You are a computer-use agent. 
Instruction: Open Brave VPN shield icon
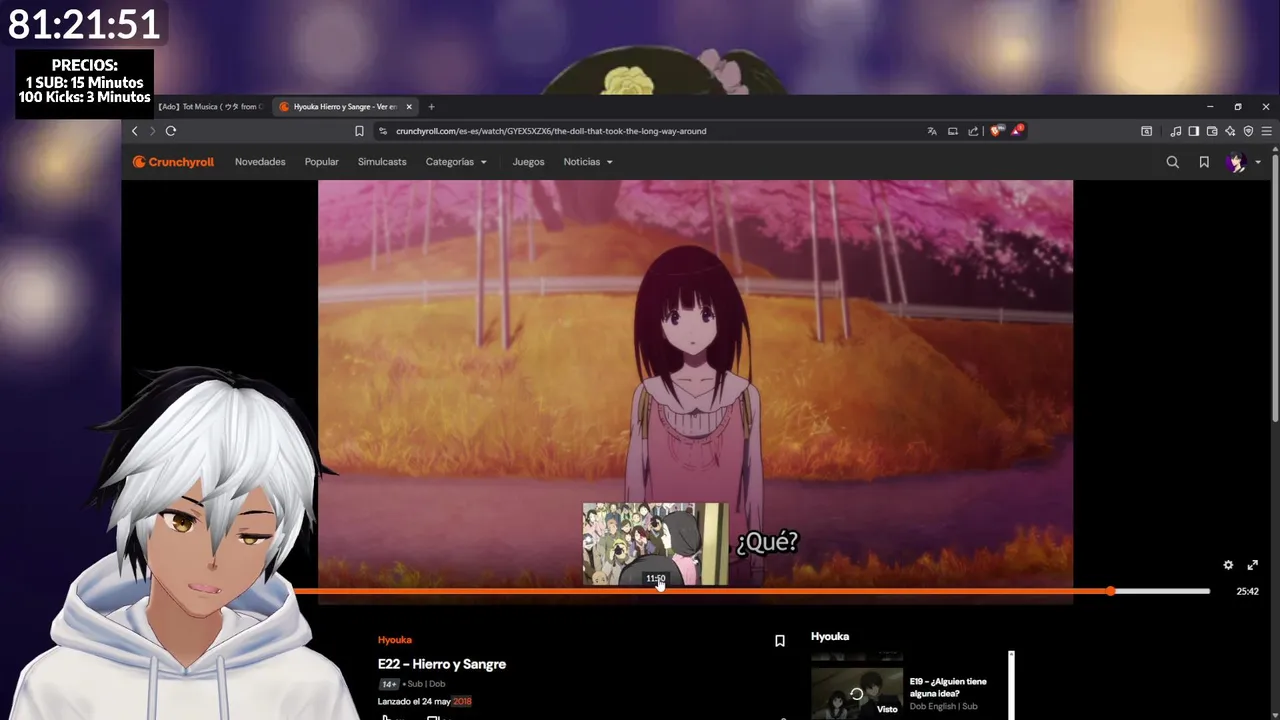click(1248, 131)
